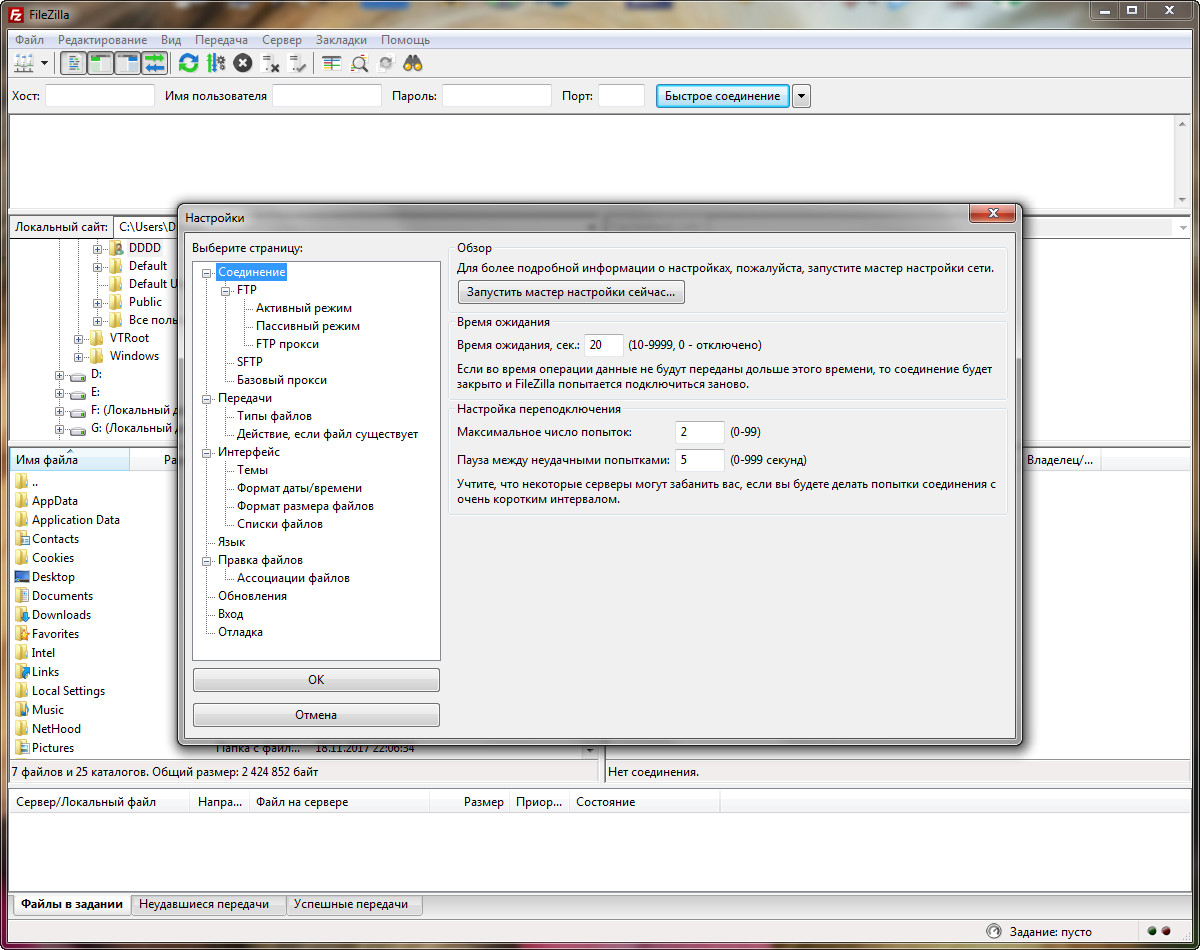Screen dimensions: 1200x950
Task: Open the Сервер menu
Action: [x=282, y=40]
